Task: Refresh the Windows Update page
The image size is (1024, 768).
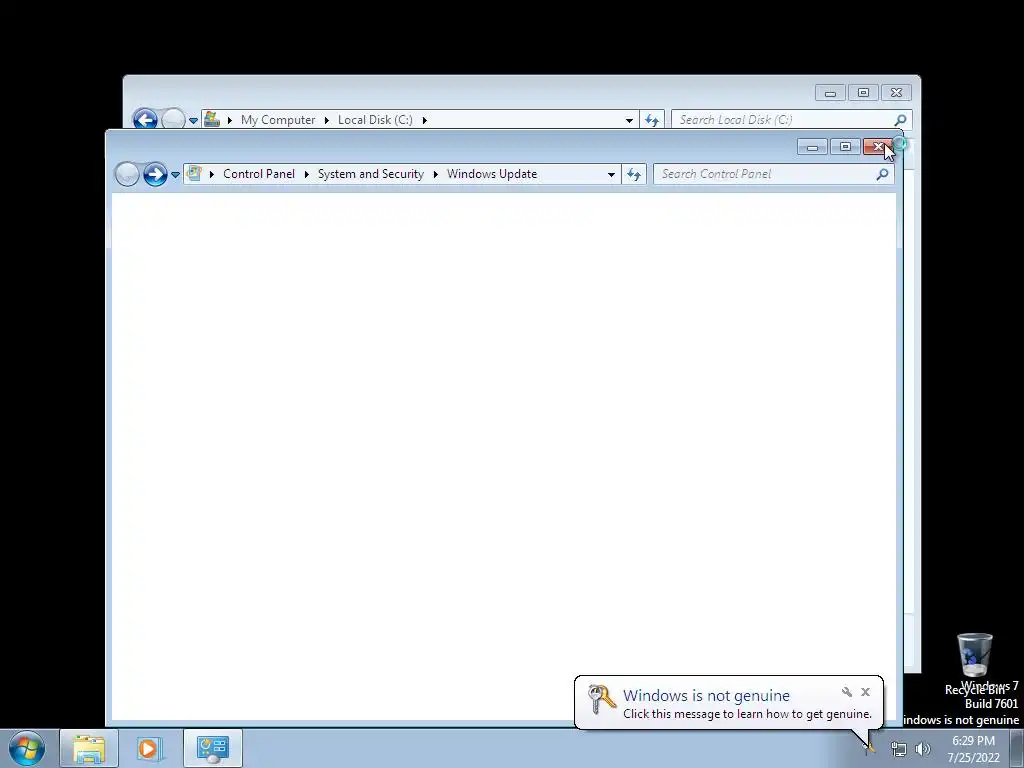Action: click(x=633, y=174)
